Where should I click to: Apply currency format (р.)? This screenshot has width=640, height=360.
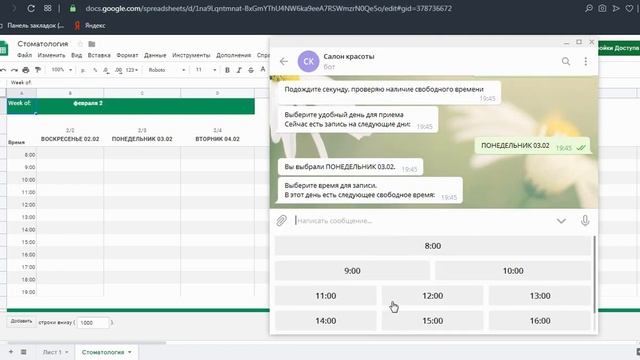click(83, 70)
